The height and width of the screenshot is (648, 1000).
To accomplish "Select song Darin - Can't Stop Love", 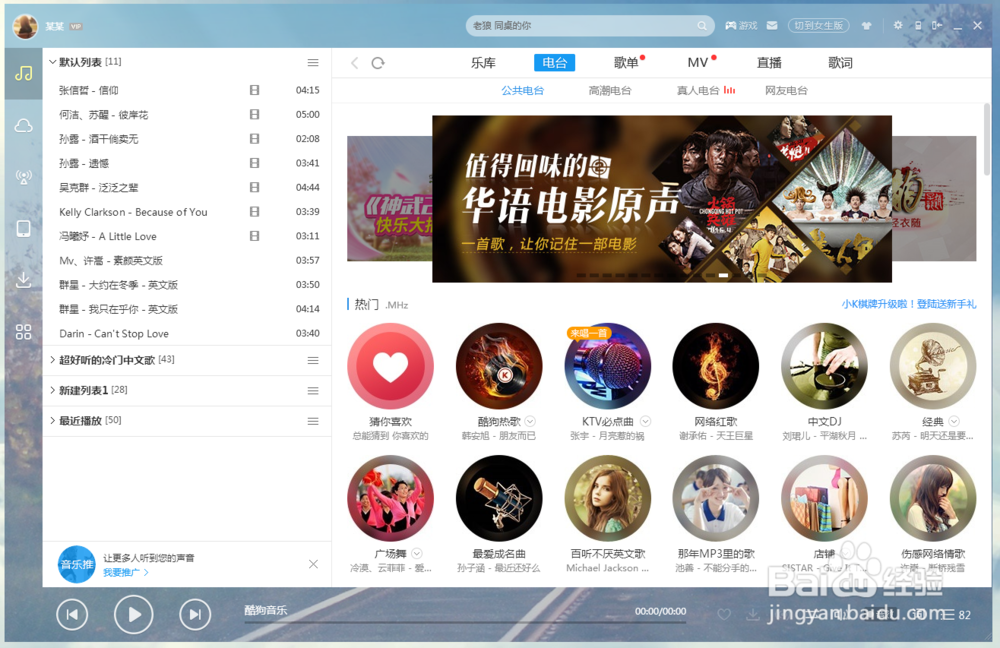I will point(187,334).
